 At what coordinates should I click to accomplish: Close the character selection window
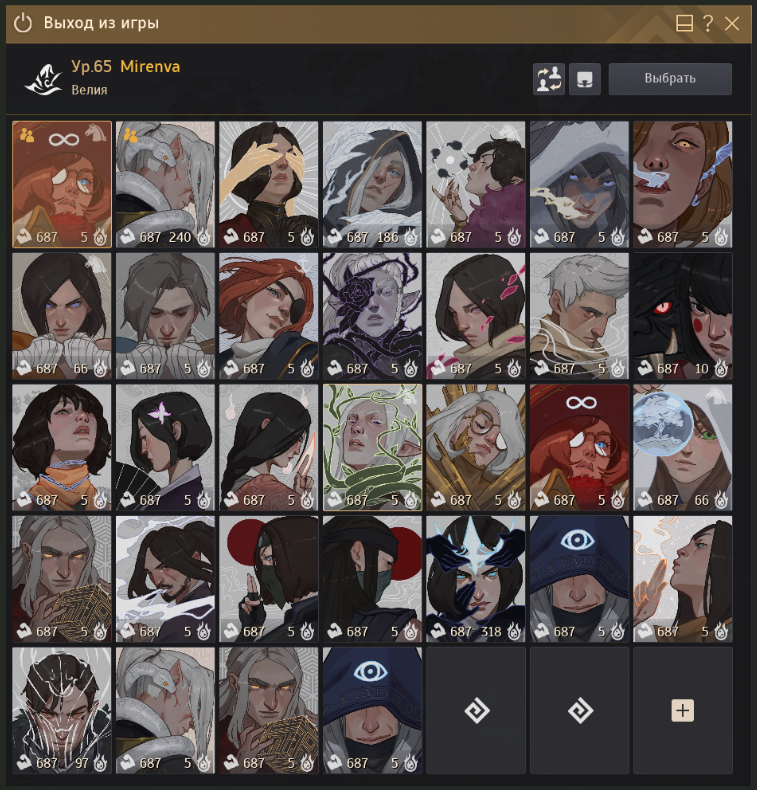tap(732, 23)
